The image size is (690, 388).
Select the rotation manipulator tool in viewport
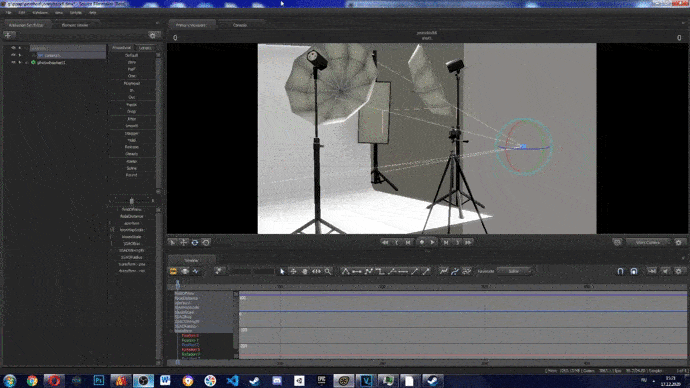click(195, 242)
